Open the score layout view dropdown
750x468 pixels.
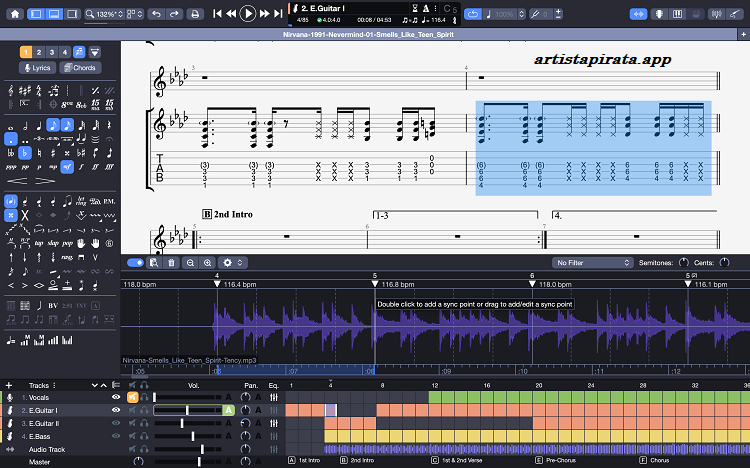135,14
